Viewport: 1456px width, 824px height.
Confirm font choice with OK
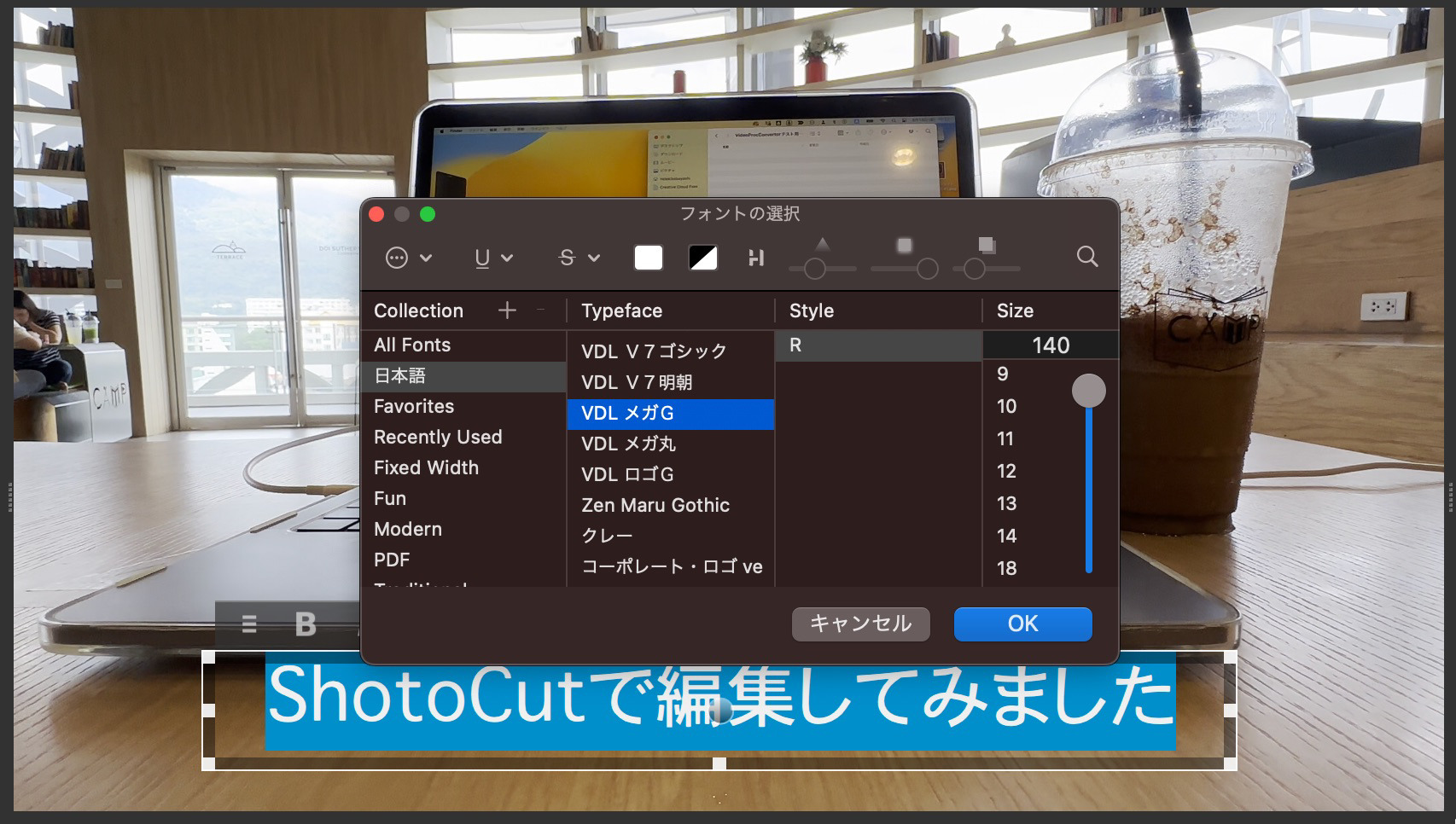1022,624
